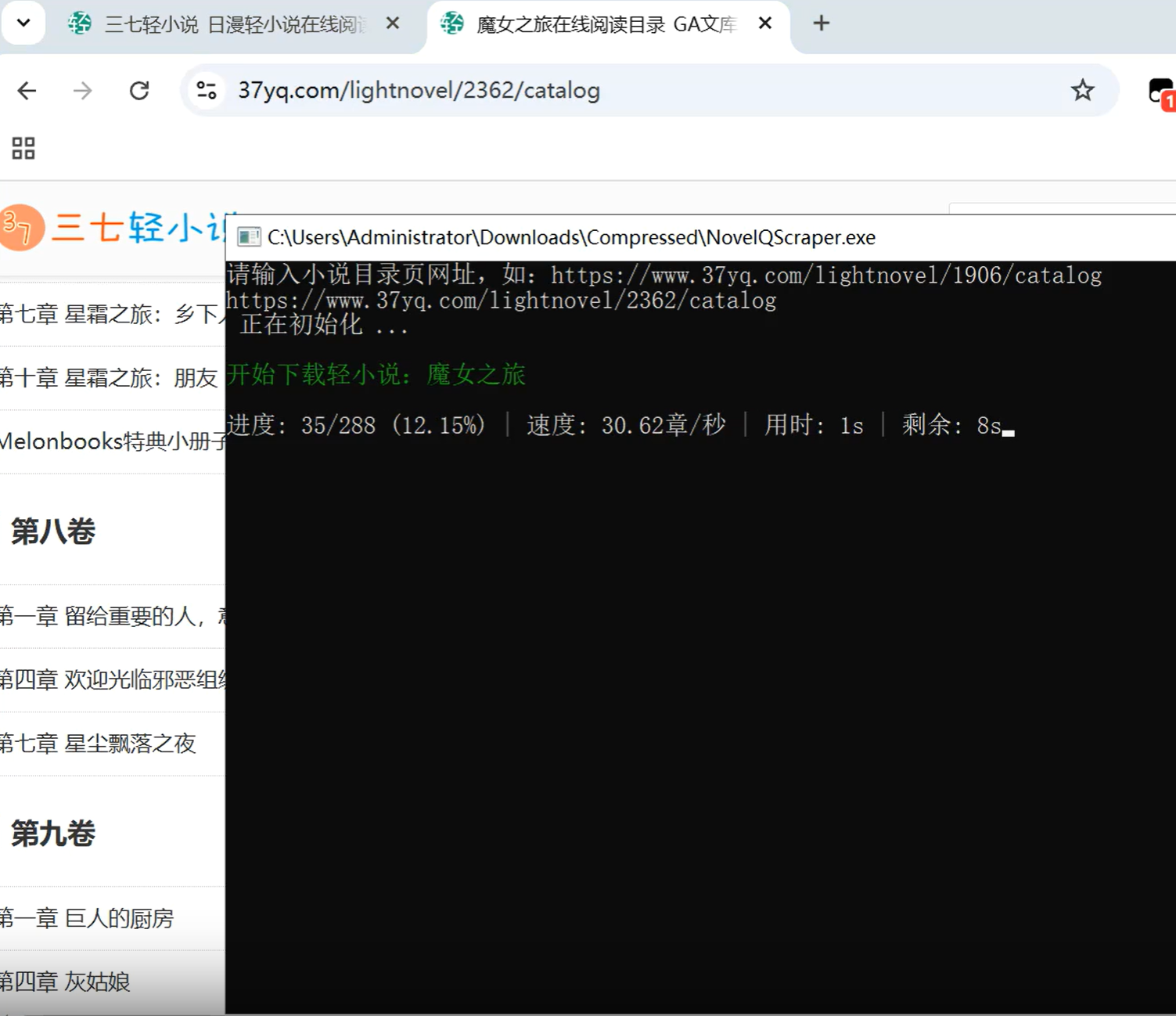
Task: Click the 进度: 35/288 progress text
Action: pos(356,425)
